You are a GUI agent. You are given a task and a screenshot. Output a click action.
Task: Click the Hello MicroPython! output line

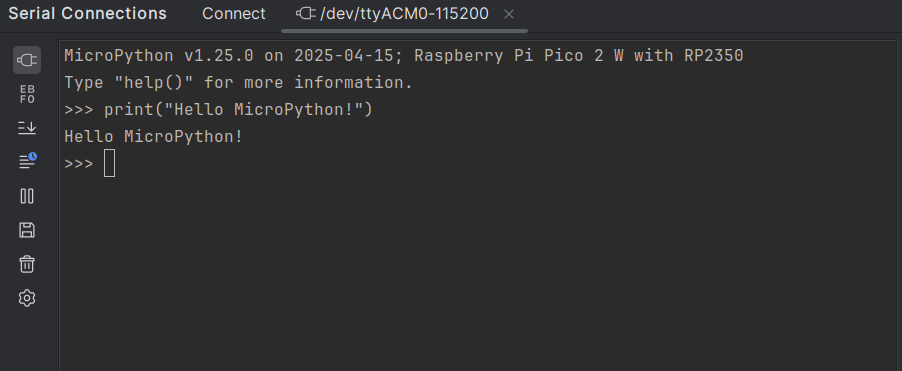point(154,136)
